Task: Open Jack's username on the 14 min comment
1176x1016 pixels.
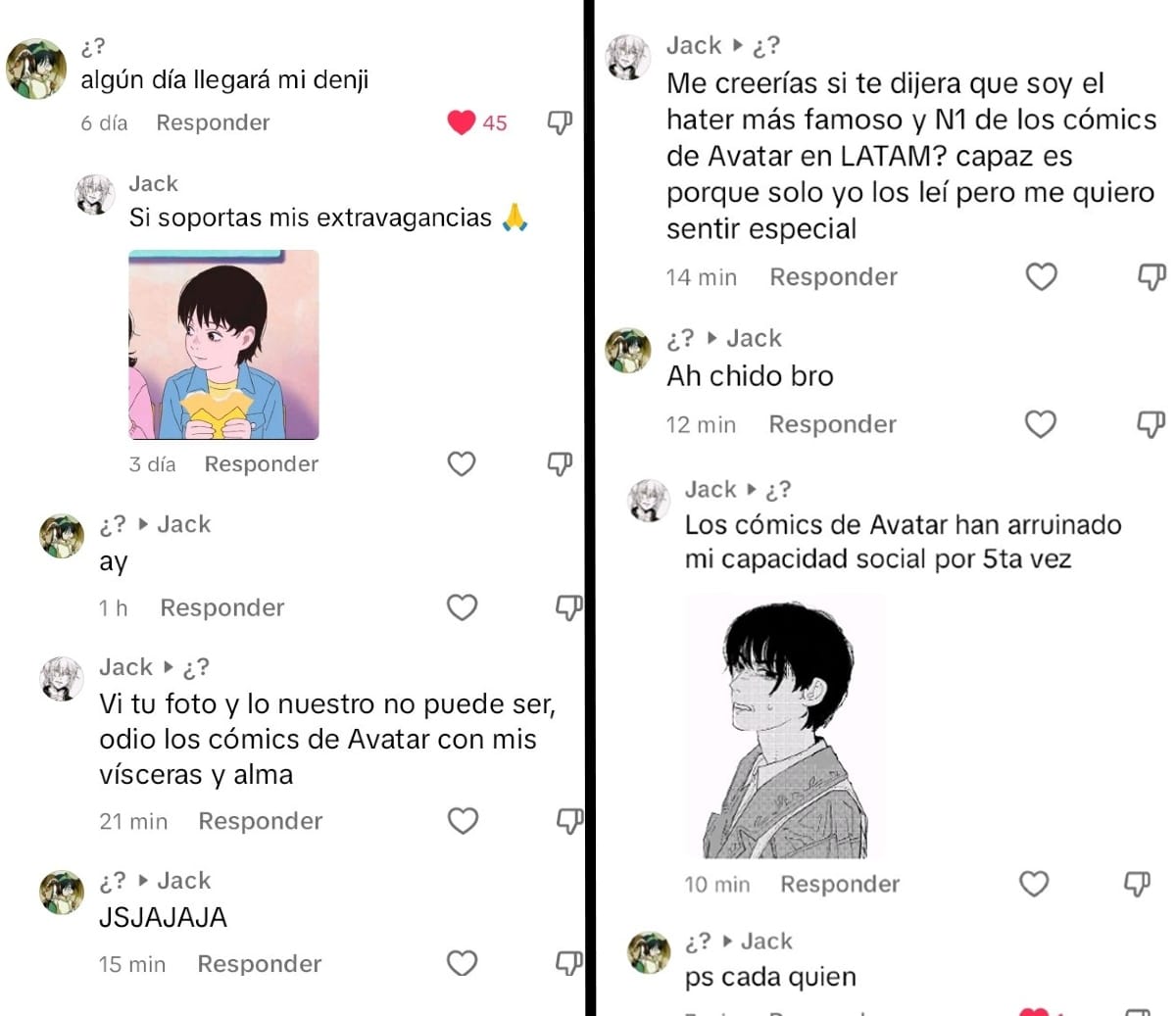Action: tap(694, 45)
